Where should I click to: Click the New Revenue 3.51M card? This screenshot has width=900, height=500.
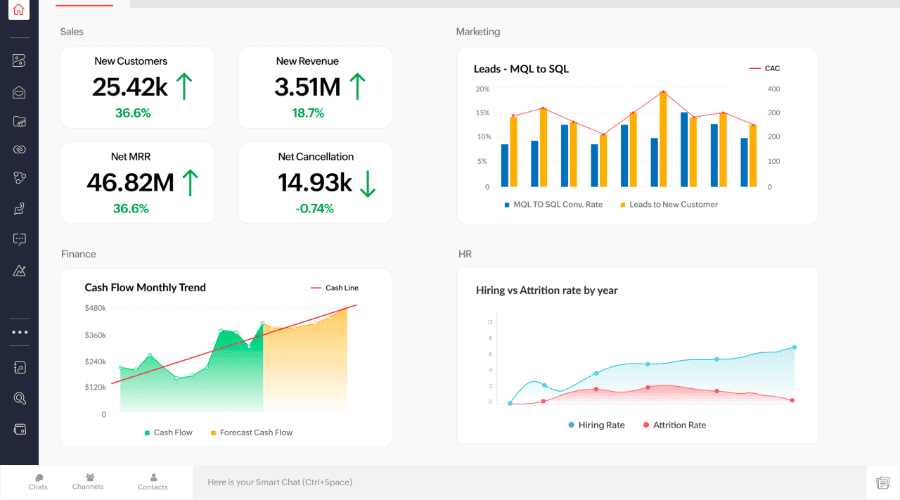(x=315, y=87)
